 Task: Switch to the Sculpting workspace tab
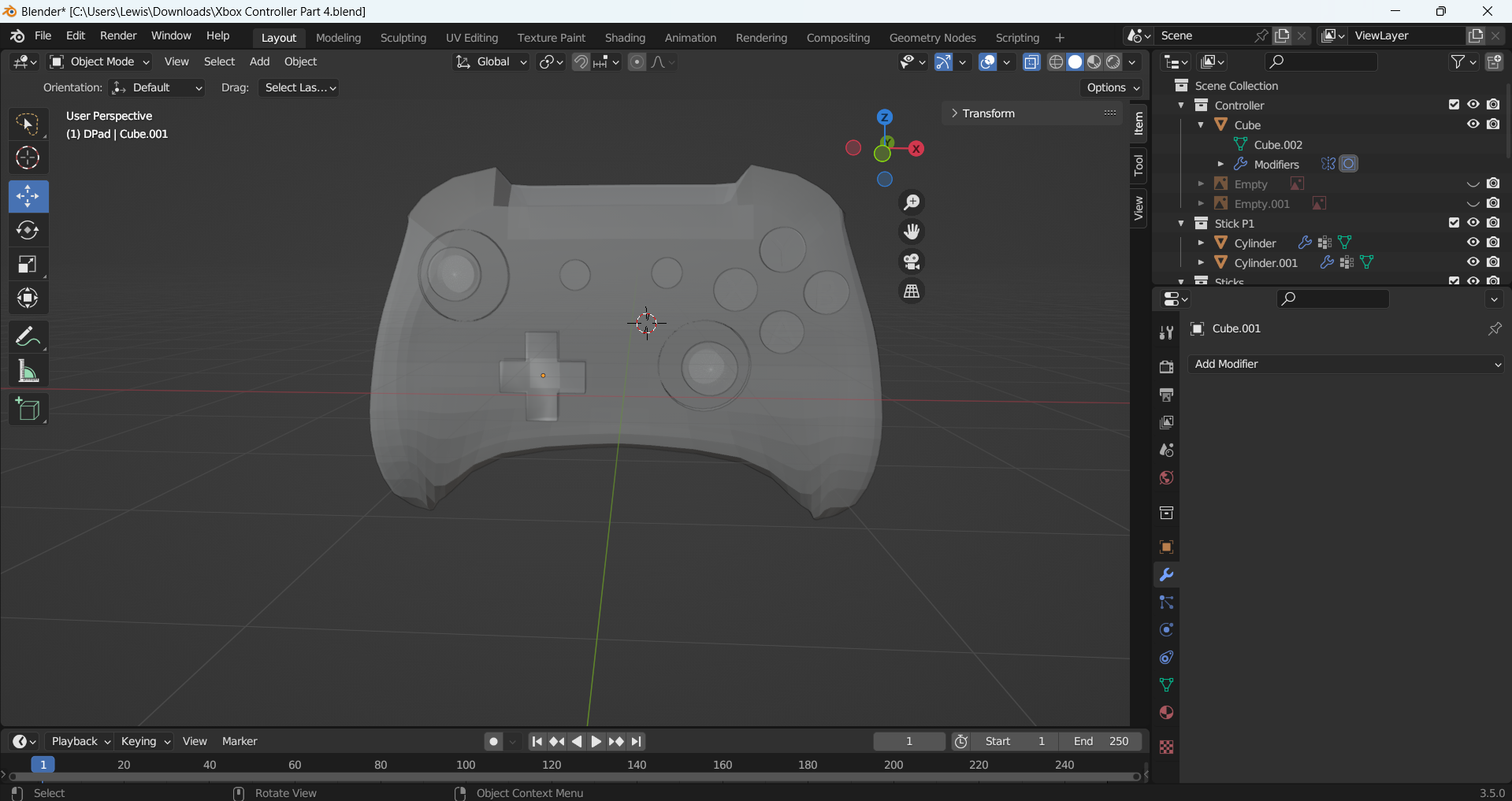[x=403, y=38]
